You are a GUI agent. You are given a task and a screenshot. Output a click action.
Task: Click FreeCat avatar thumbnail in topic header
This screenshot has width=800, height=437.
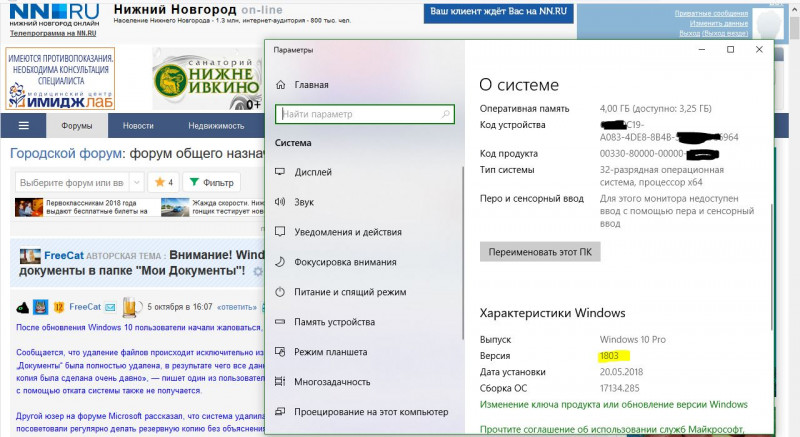(x=30, y=255)
